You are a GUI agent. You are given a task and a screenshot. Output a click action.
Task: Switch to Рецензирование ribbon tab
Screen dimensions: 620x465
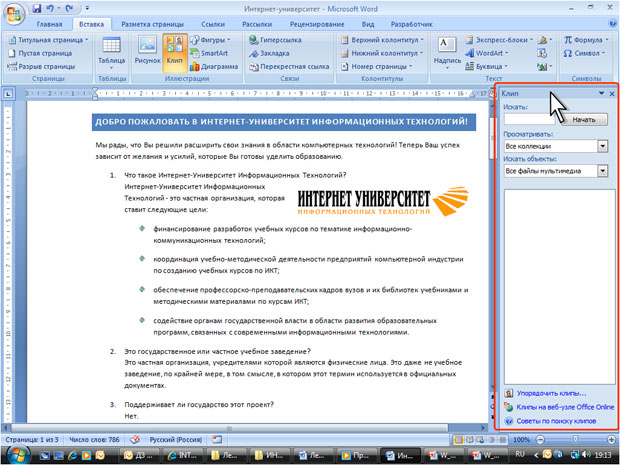click(x=317, y=24)
